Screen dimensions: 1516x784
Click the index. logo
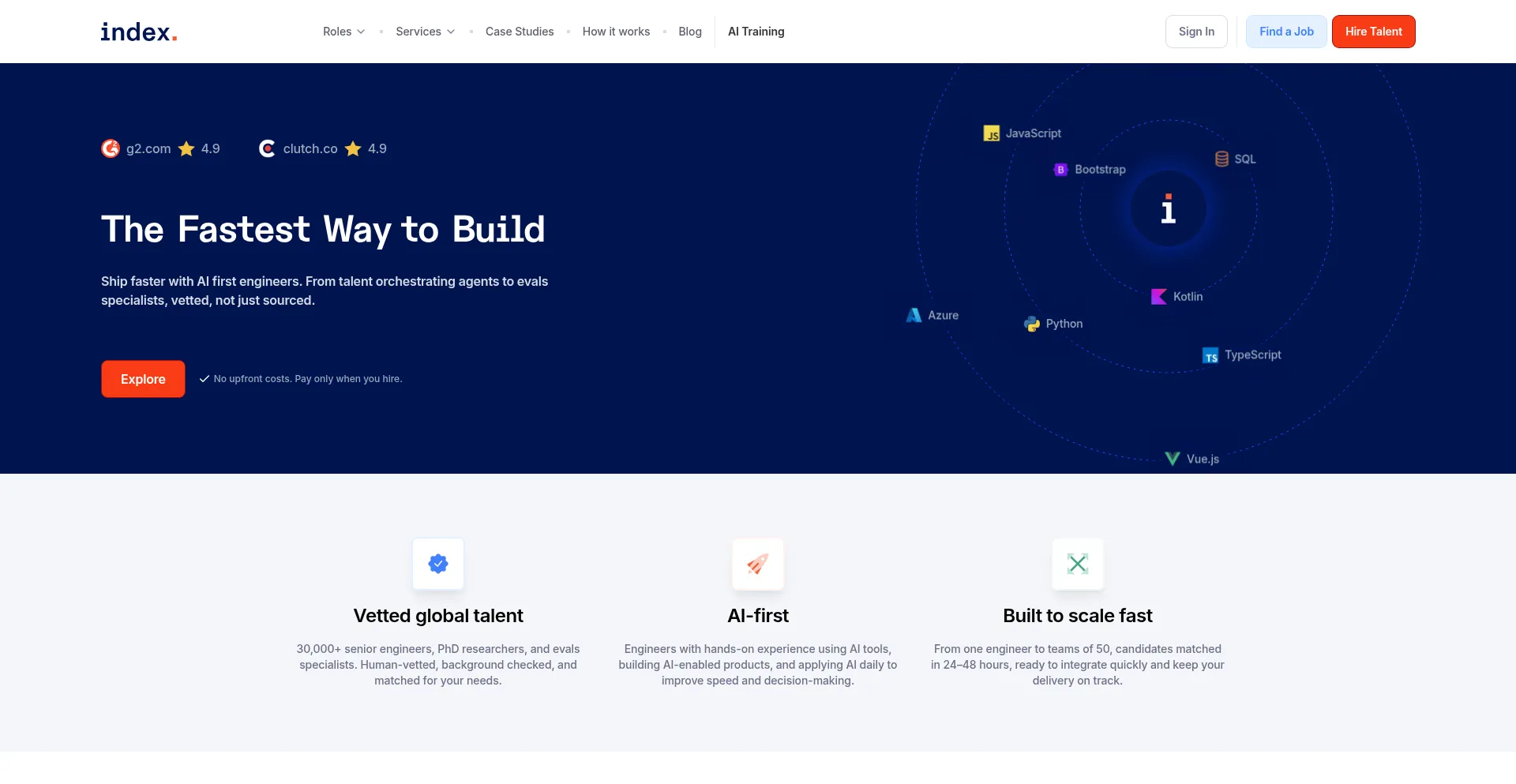tap(139, 32)
